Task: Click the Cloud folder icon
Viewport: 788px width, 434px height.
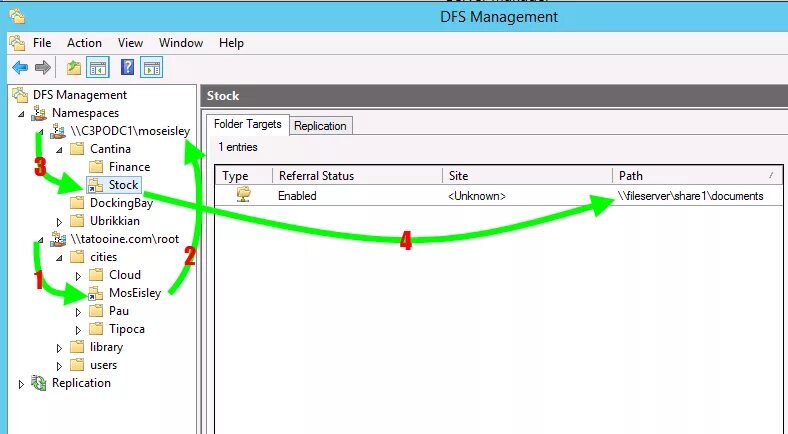Action: tap(95, 275)
